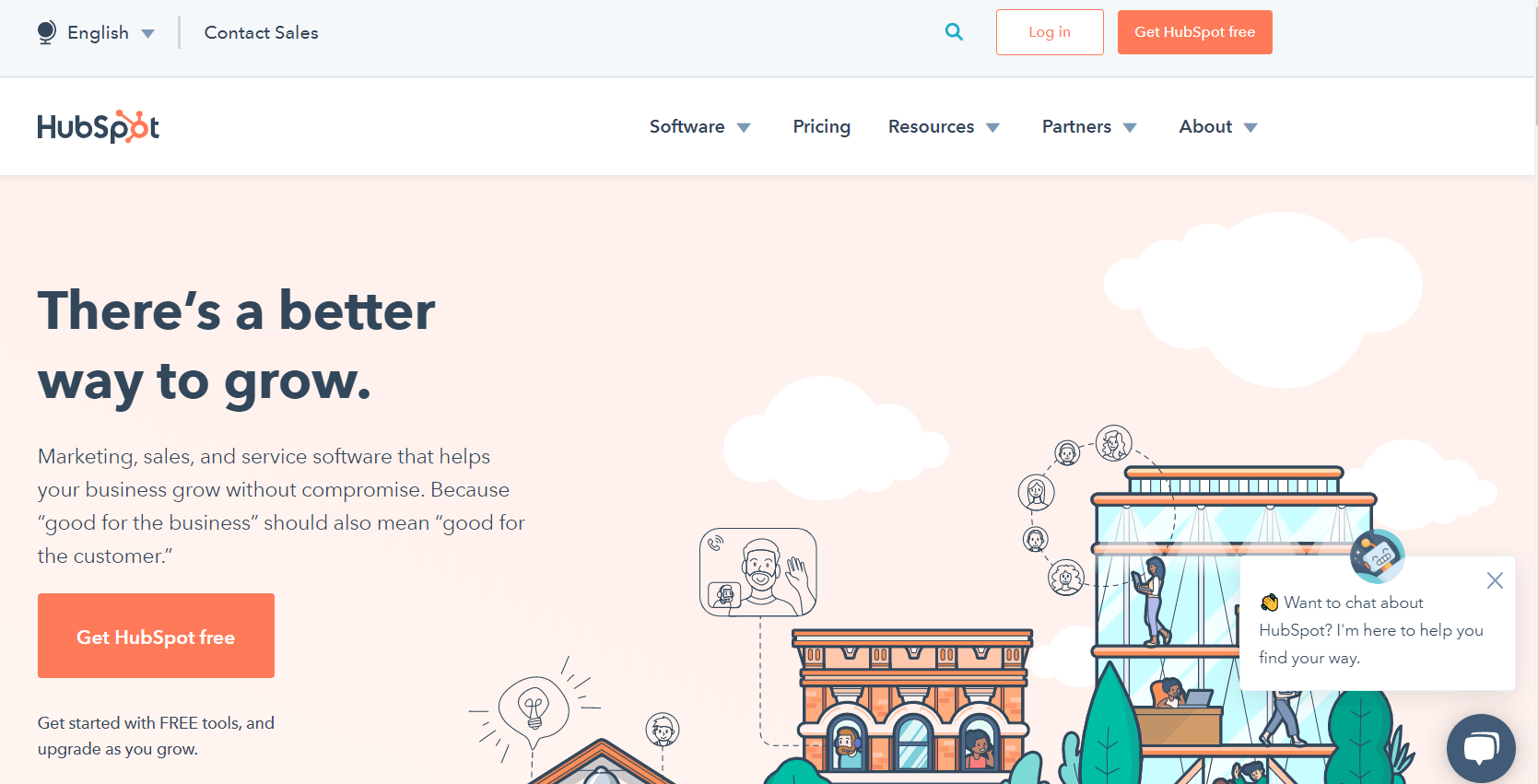This screenshot has height=784, width=1538.
Task: Click the globe language icon
Action: pos(46,32)
